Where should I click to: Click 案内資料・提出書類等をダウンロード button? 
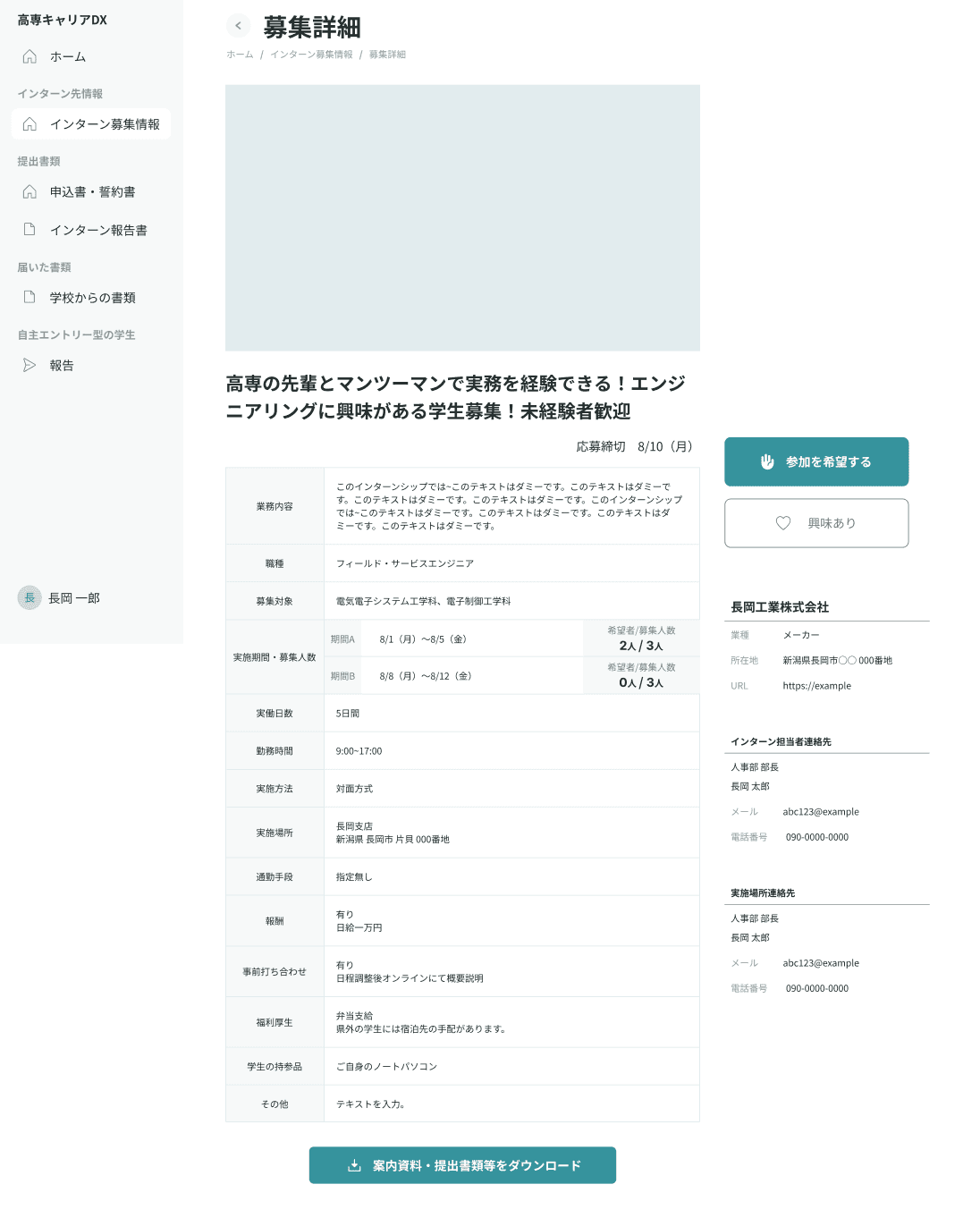[462, 1165]
